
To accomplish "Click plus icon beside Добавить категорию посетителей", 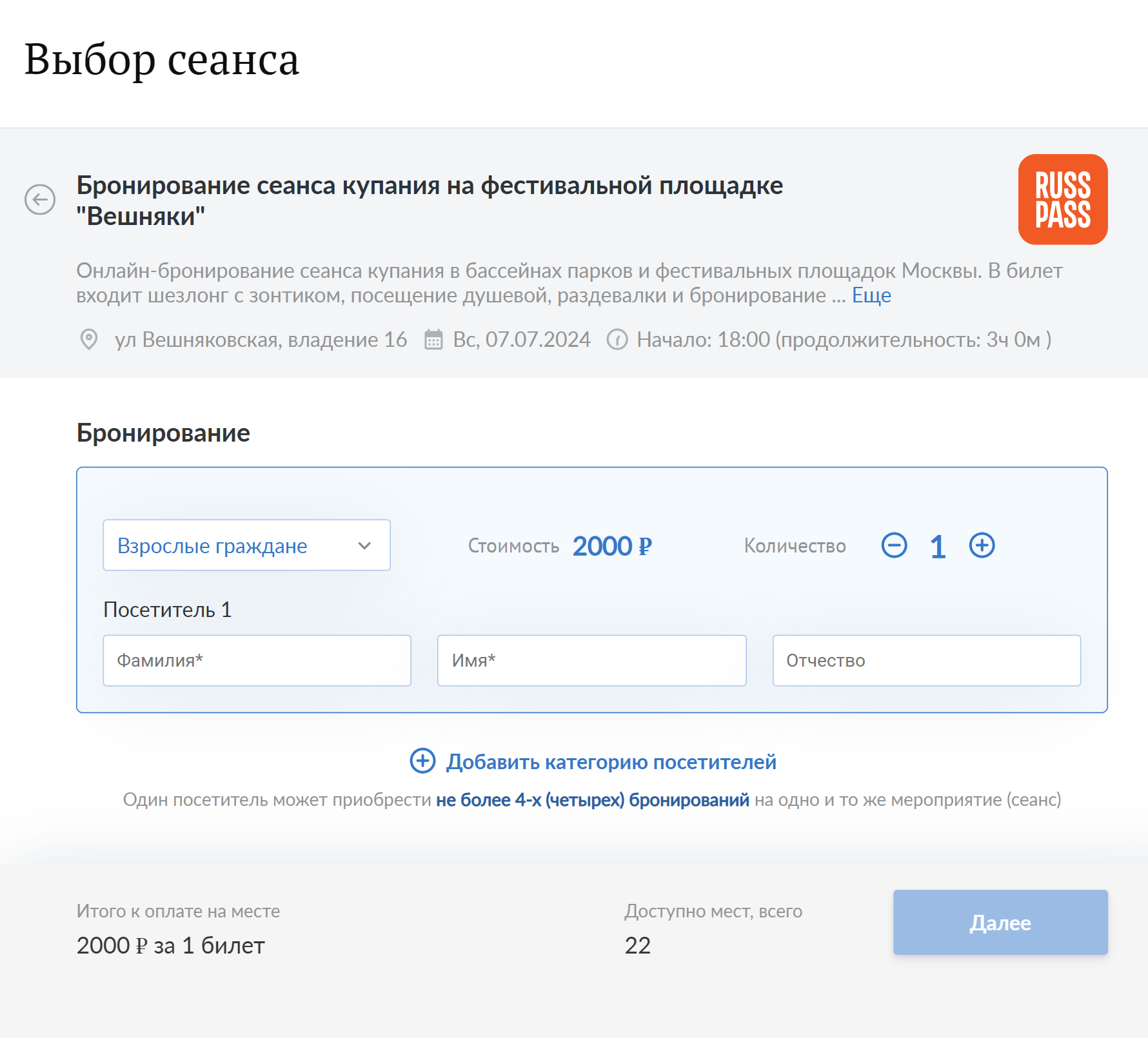I will [423, 761].
